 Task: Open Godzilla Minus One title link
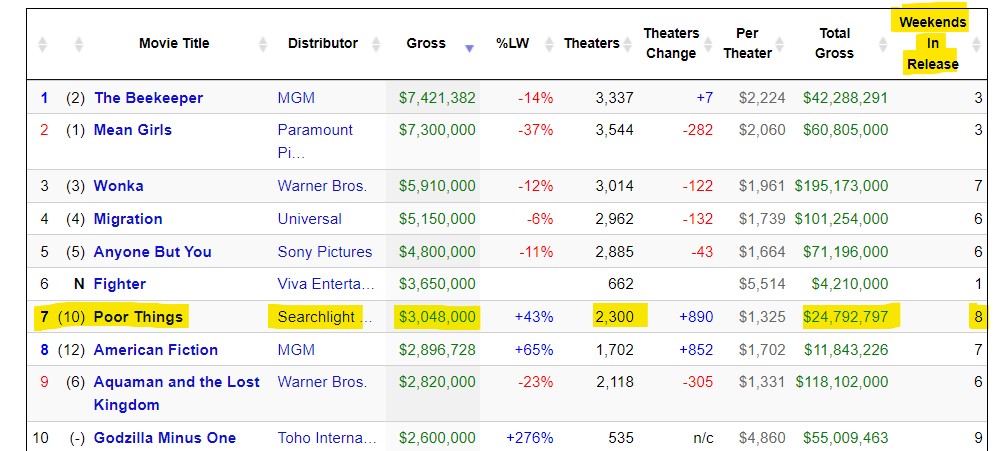point(164,438)
